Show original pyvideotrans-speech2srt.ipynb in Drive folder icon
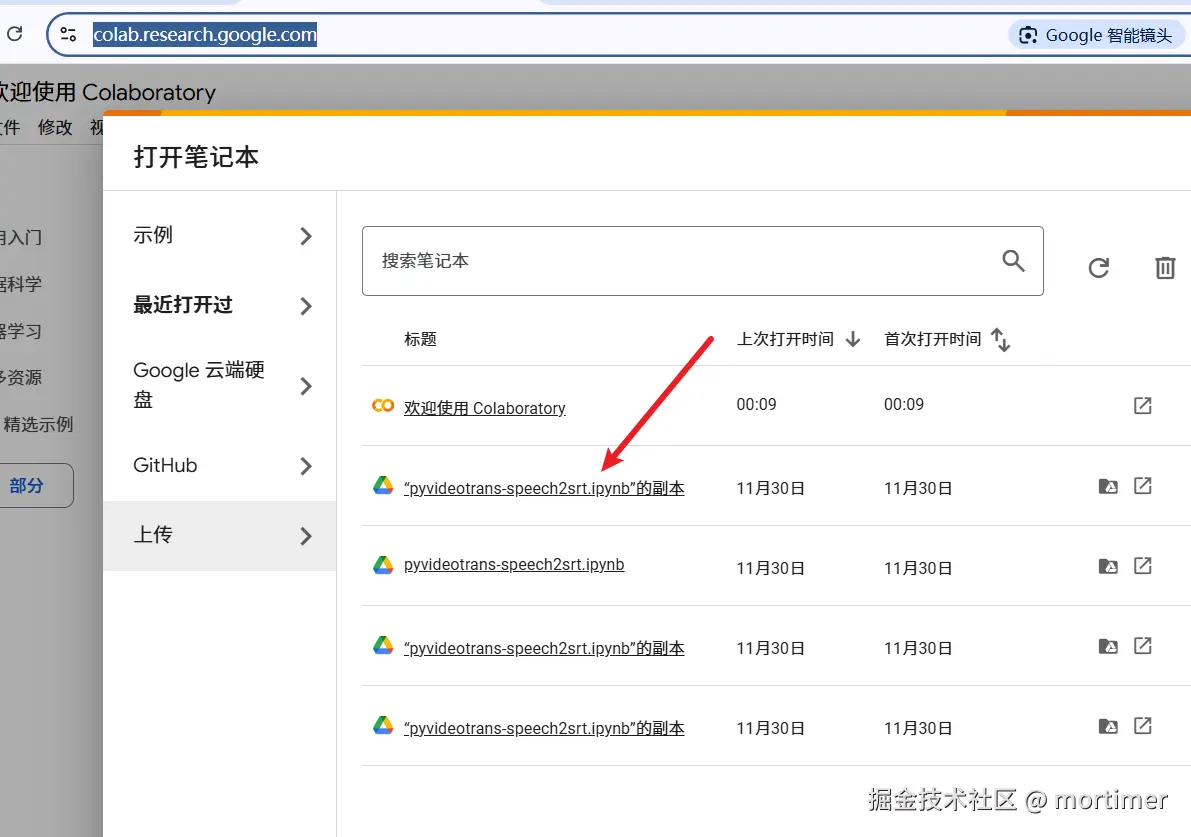 pyautogui.click(x=1108, y=566)
